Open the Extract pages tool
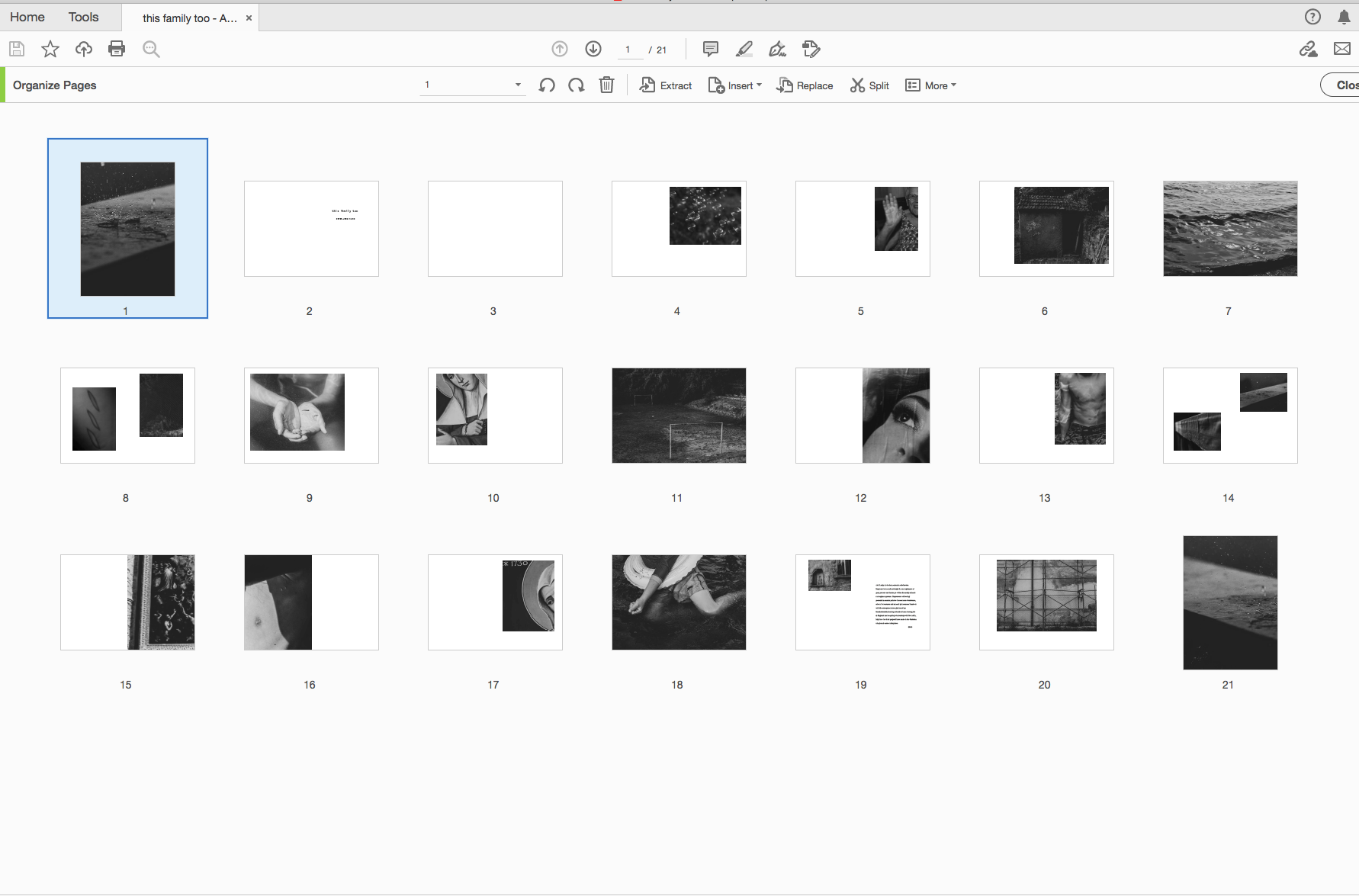 coord(664,85)
